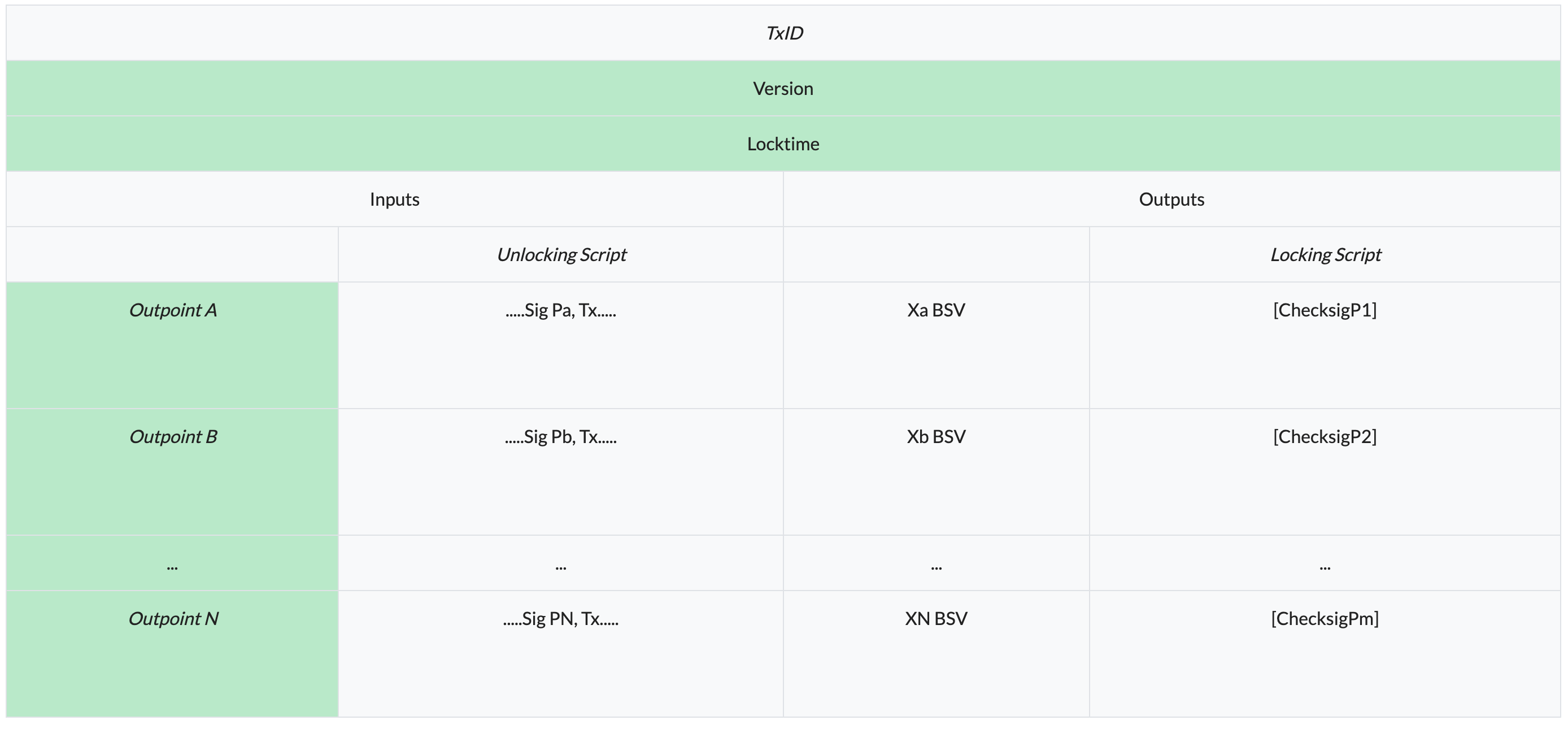Screen dimensions: 1568x729
Task: Select the Xa BSV output value
Action: click(935, 311)
